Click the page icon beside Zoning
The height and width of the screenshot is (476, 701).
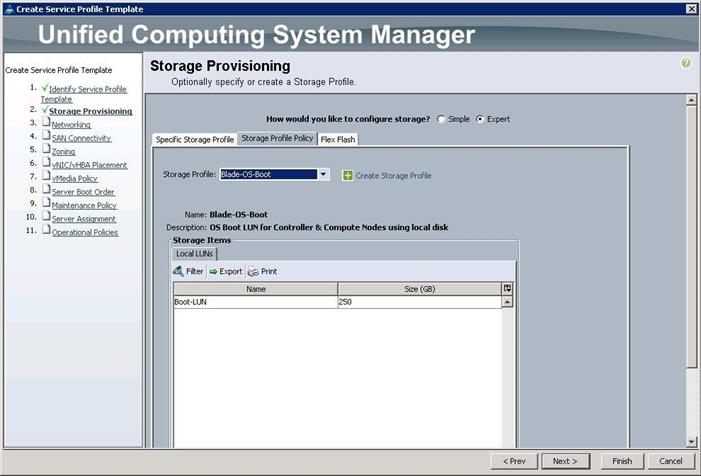coord(46,148)
